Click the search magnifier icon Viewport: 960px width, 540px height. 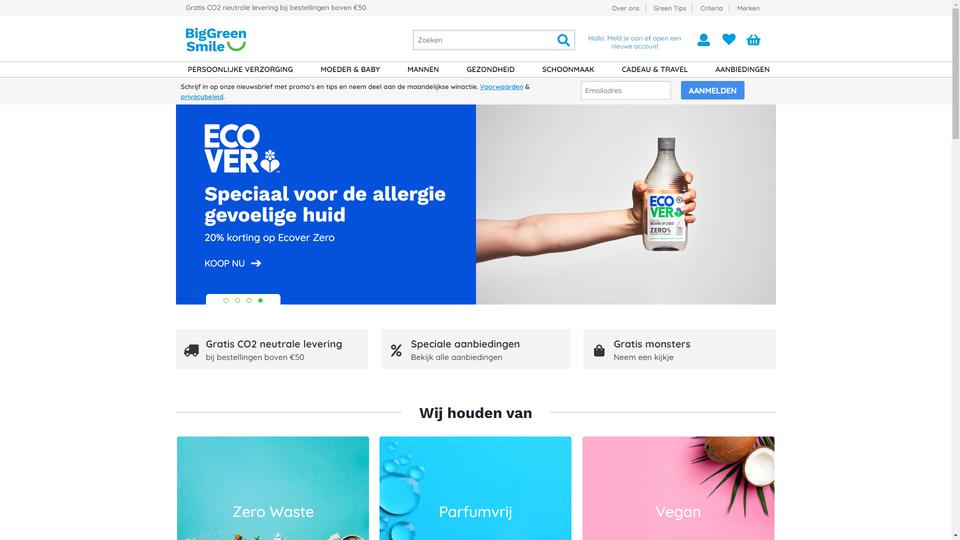563,40
